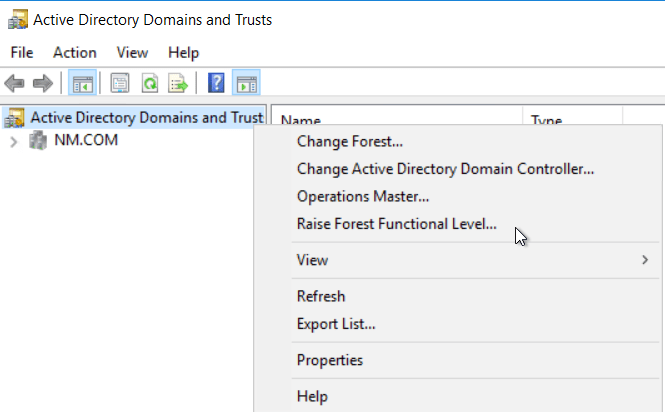Open the Help menu in menu bar
This screenshot has width=665, height=412.
pyautogui.click(x=183, y=53)
